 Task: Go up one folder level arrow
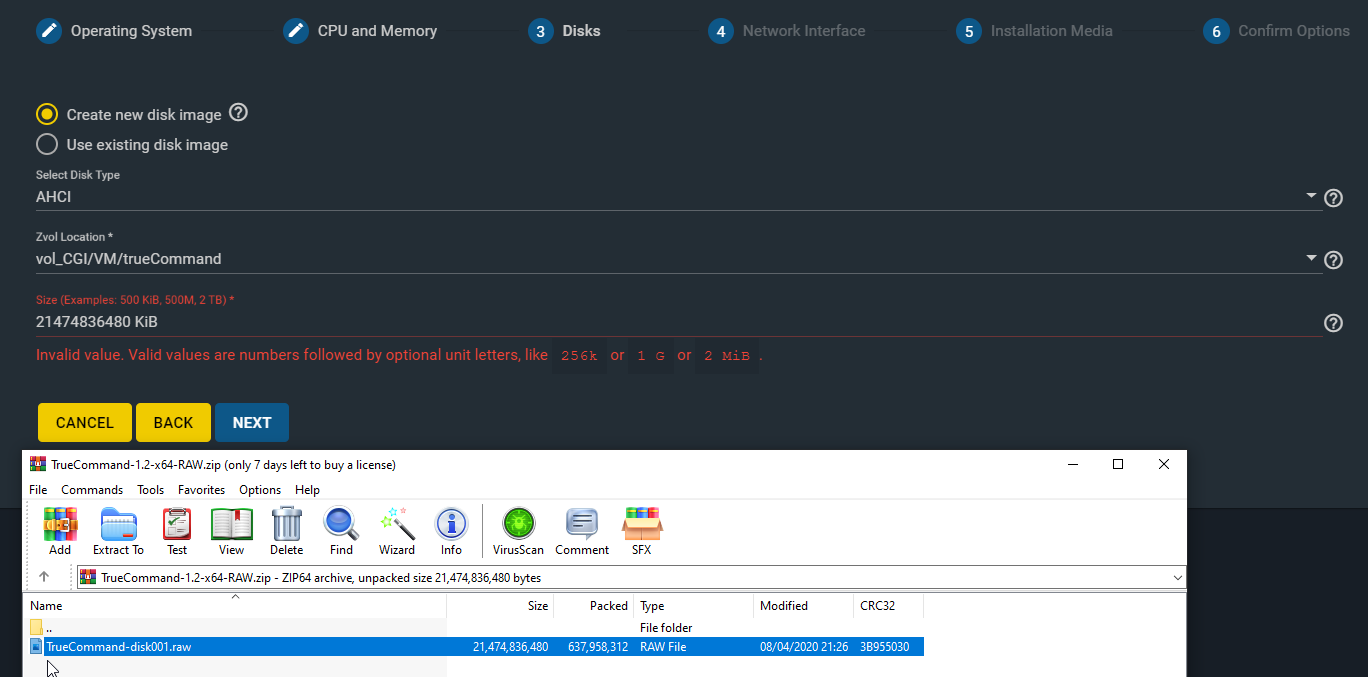pyautogui.click(x=44, y=577)
